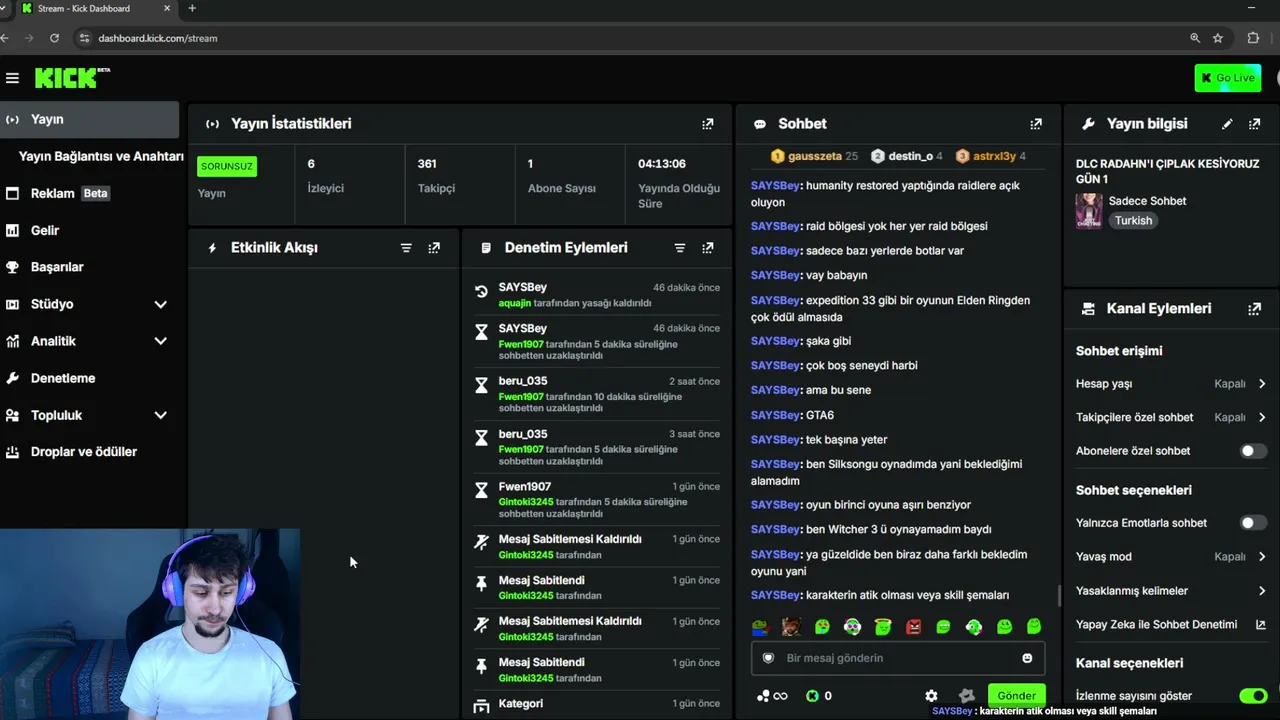This screenshot has height=720, width=1280.
Task: Click the stream category thumbnail image
Action: pos(1089,211)
